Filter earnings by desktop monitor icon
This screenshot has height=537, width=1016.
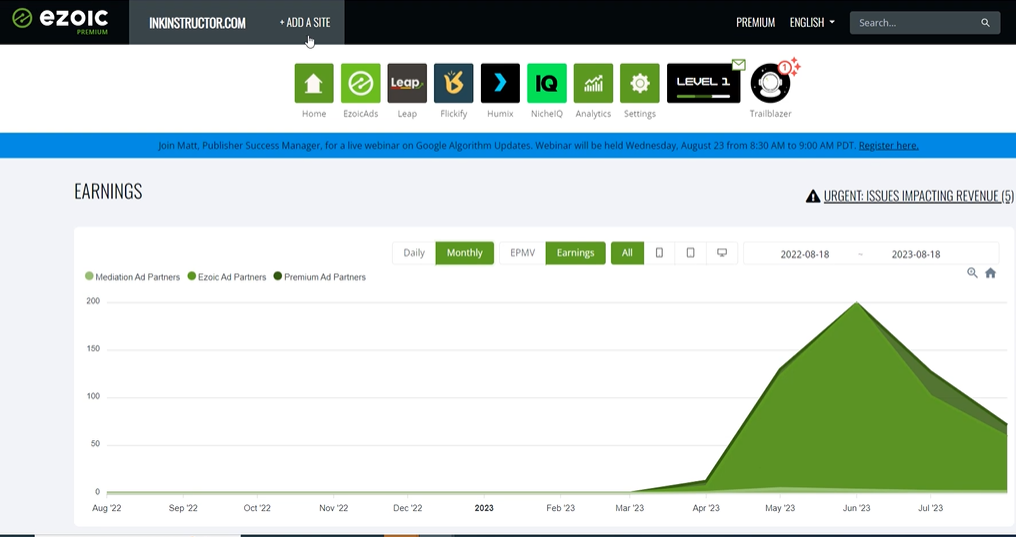point(722,253)
